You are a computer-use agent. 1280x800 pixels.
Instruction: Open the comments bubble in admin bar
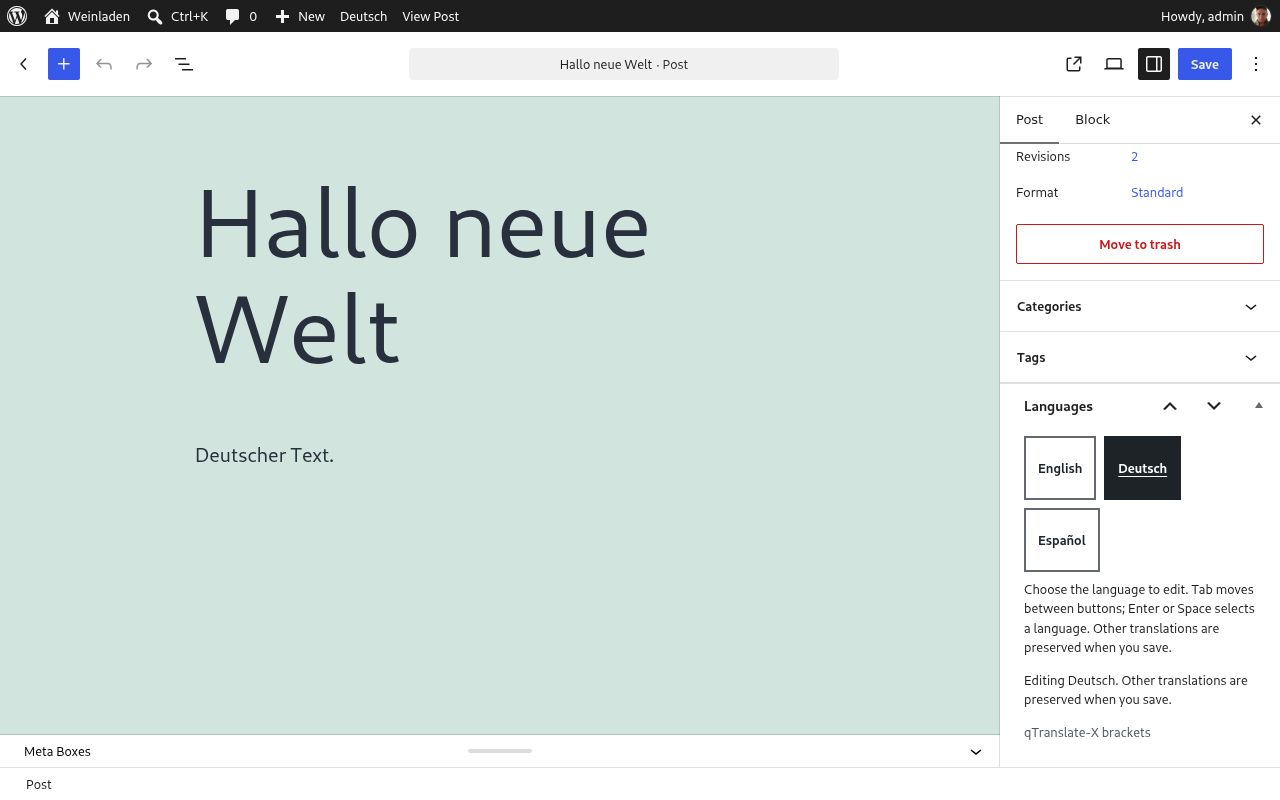(x=241, y=16)
